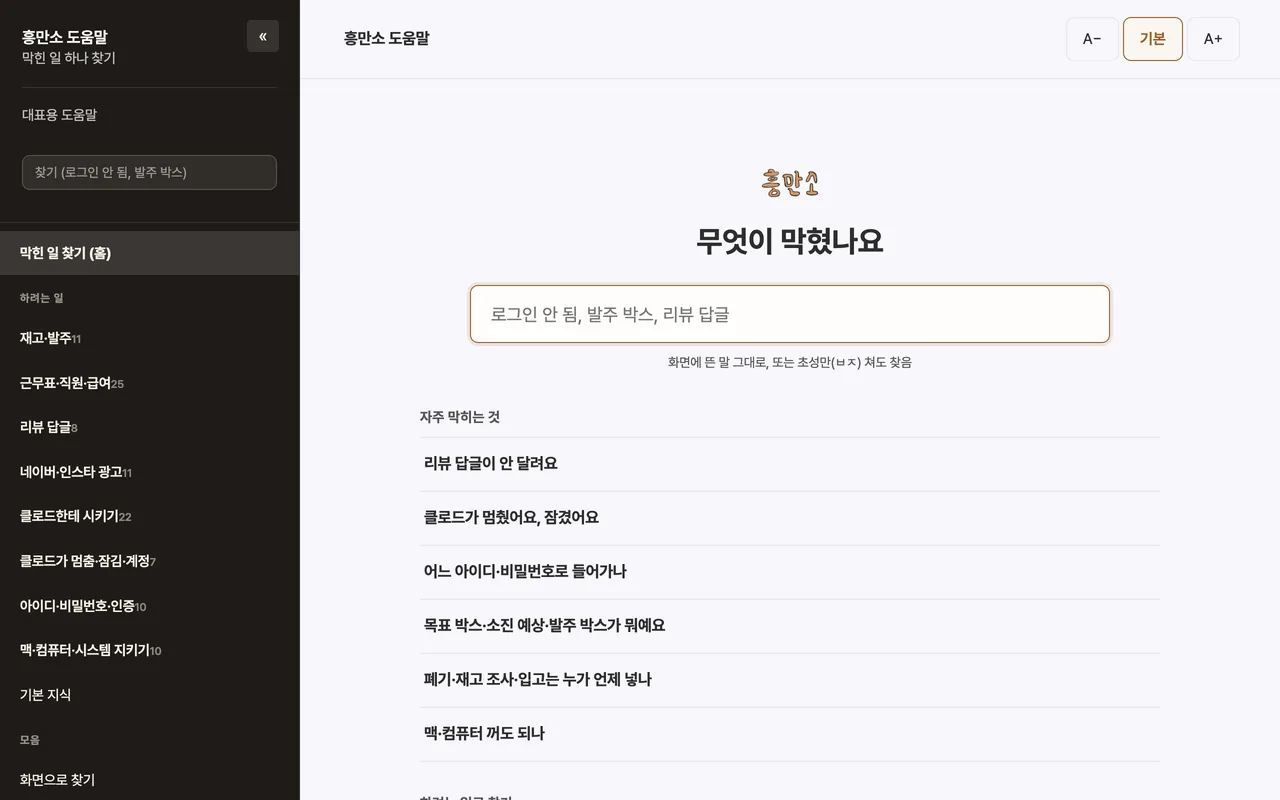The height and width of the screenshot is (800, 1280).
Task: Click the 무엇이 막혔나요 heading
Action: point(790,242)
